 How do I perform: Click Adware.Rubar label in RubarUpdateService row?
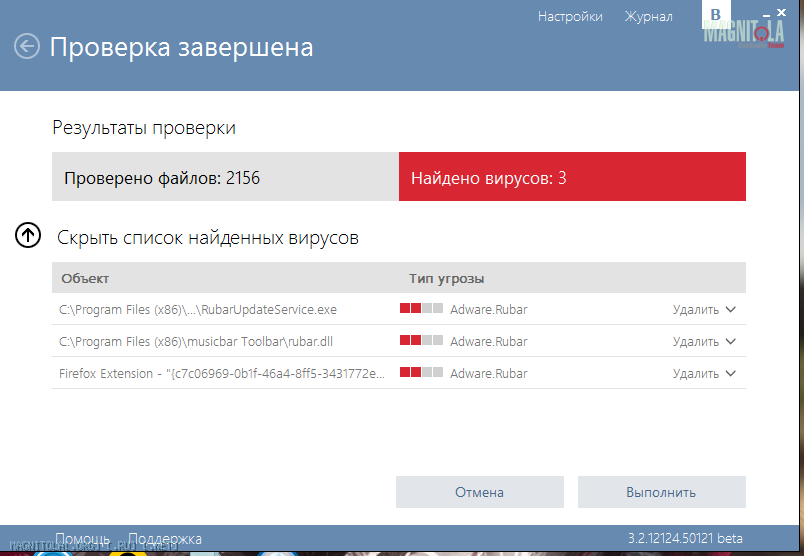pyautogui.click(x=489, y=310)
